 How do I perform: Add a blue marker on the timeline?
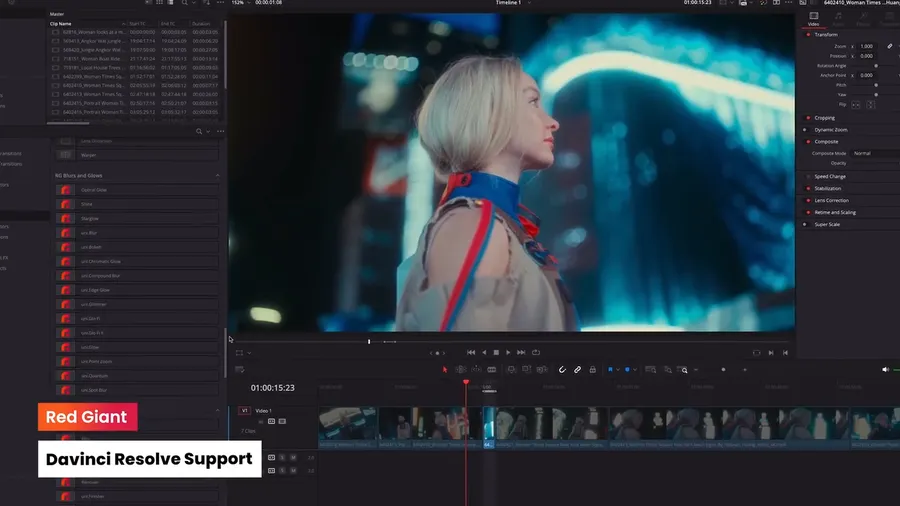(627, 369)
